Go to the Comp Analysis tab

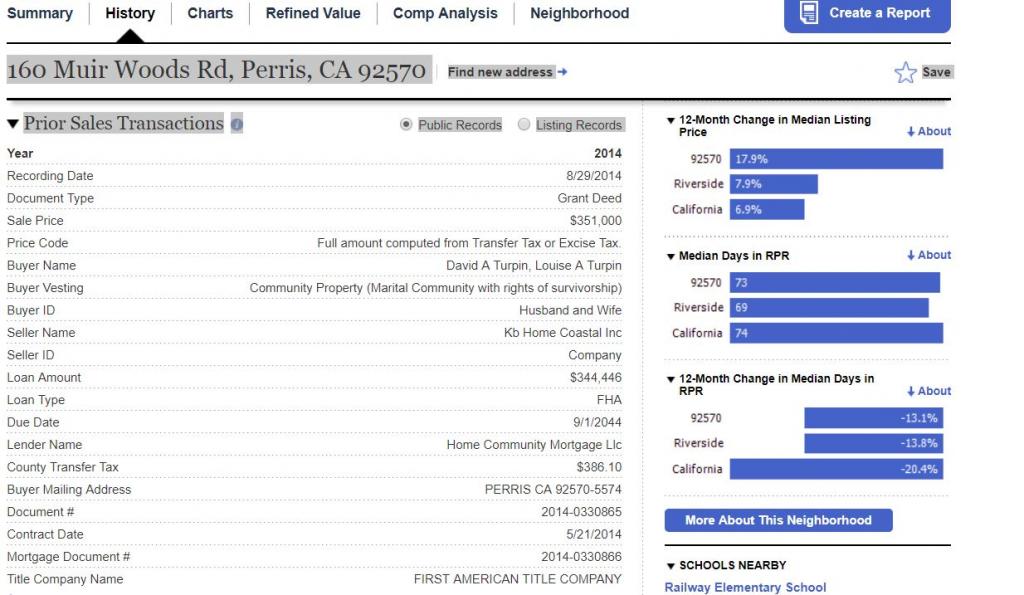click(445, 13)
